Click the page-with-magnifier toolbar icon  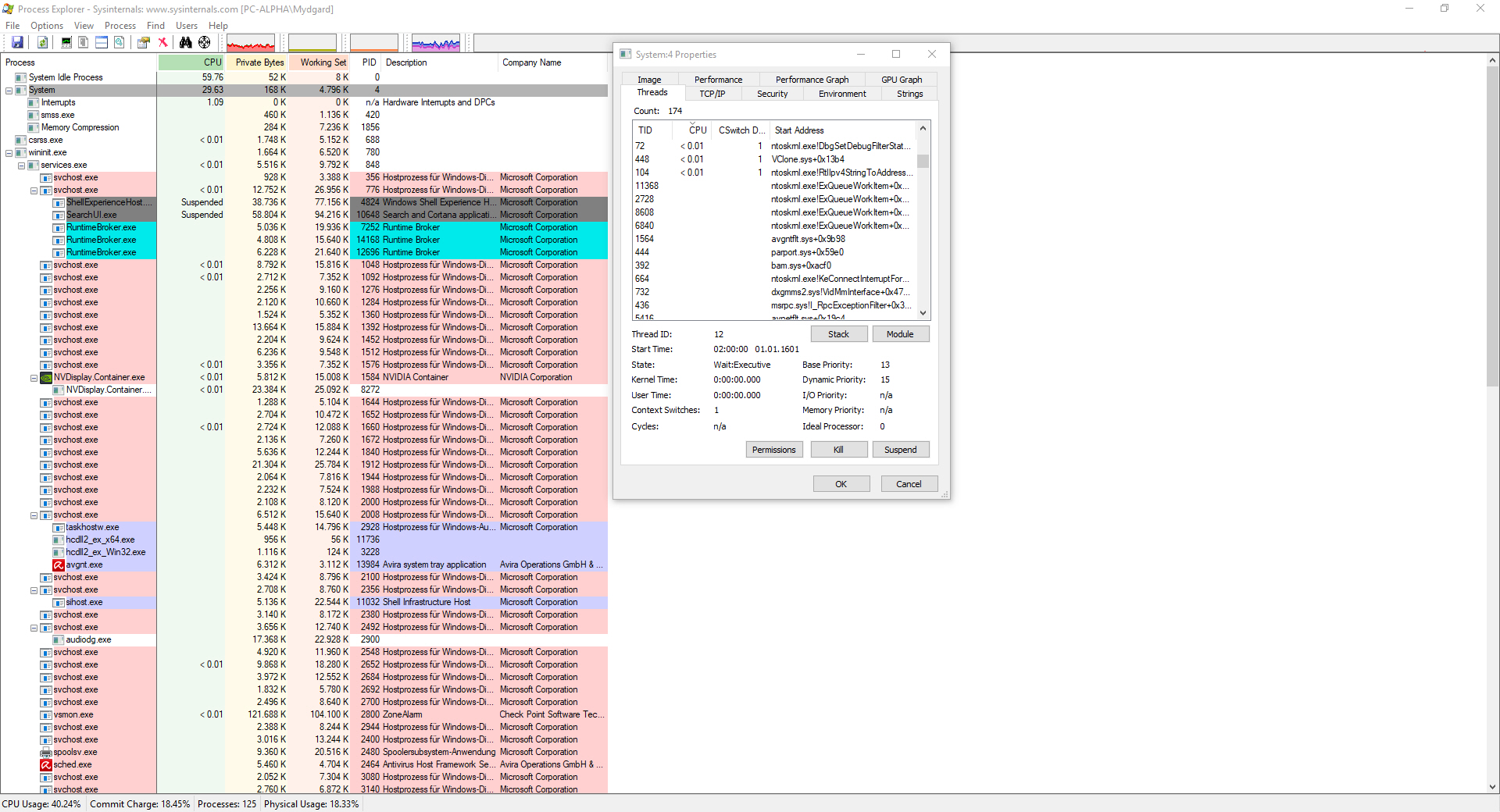119,43
